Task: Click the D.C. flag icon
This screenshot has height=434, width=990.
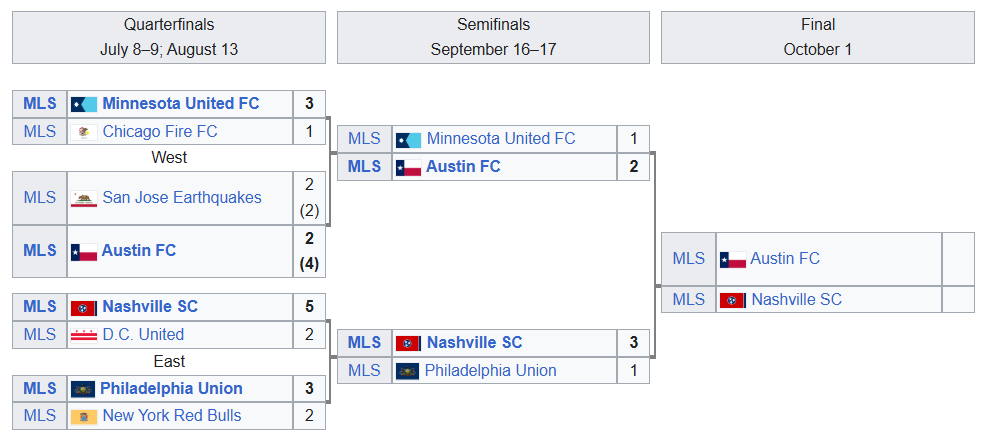Action: pyautogui.click(x=84, y=335)
